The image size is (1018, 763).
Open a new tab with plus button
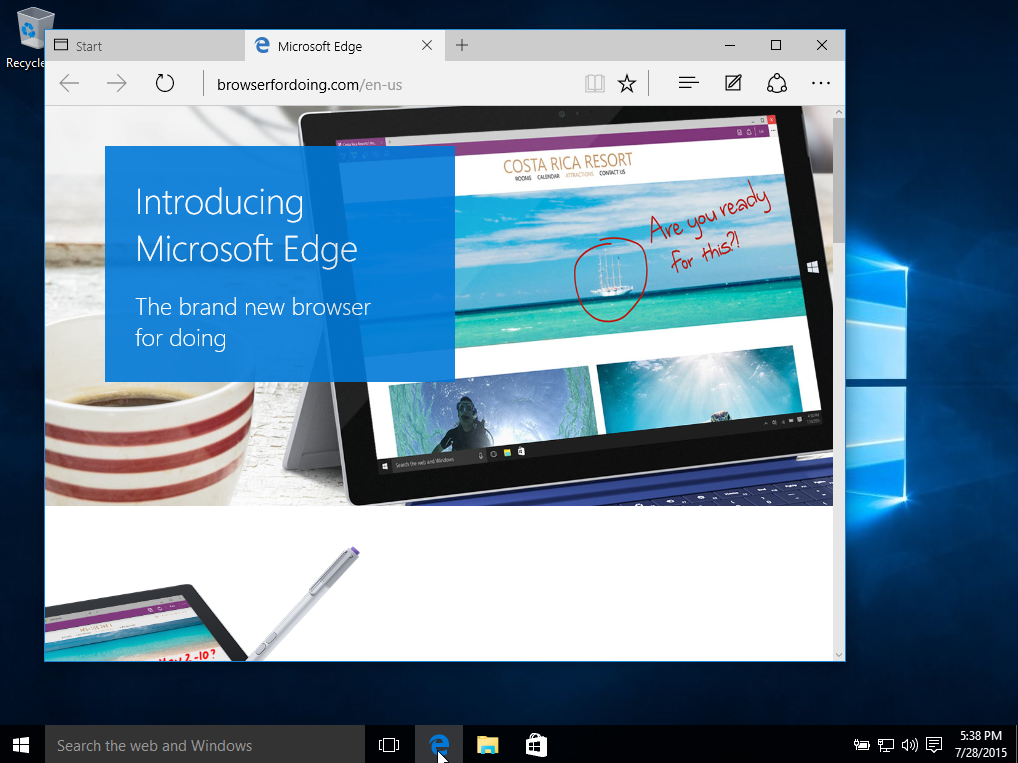click(x=461, y=46)
